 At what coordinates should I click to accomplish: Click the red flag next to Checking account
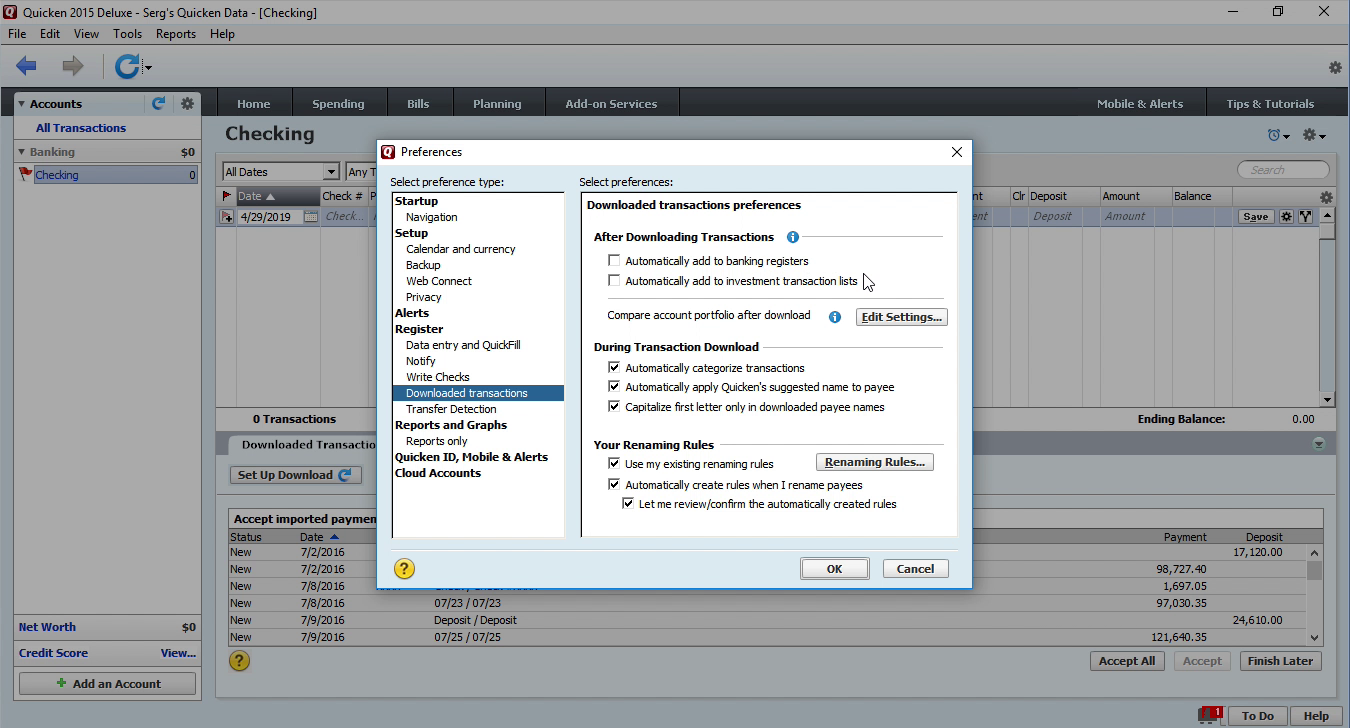point(25,174)
